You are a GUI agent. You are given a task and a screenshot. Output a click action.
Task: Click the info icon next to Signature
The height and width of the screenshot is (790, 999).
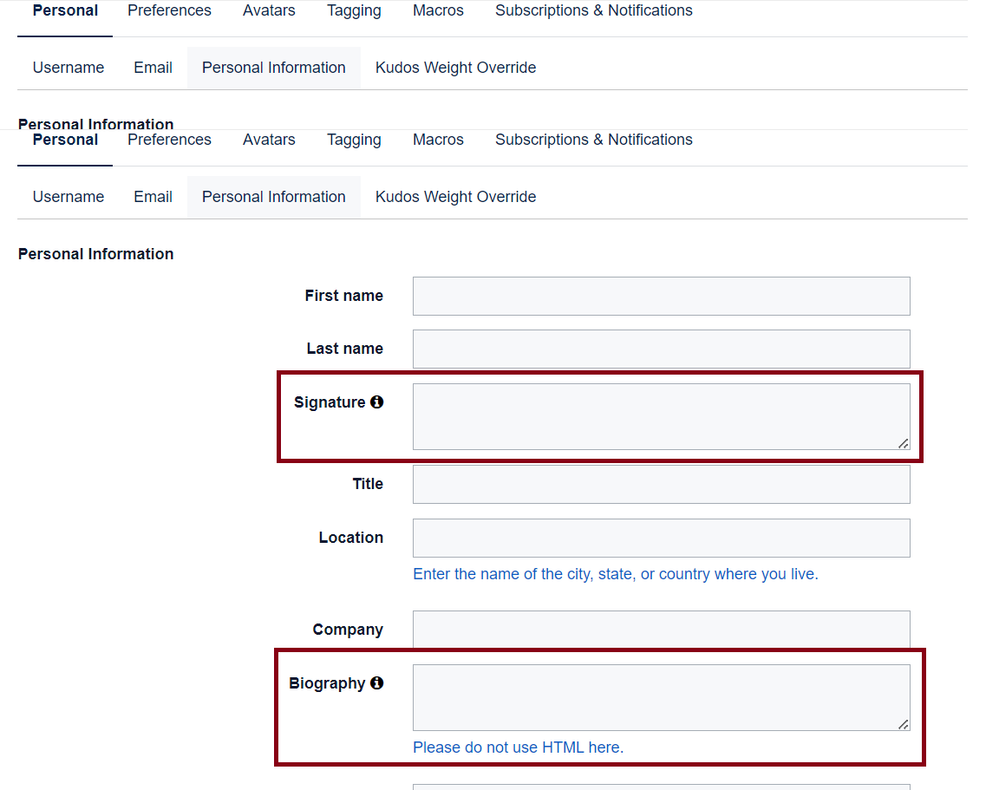tap(377, 402)
